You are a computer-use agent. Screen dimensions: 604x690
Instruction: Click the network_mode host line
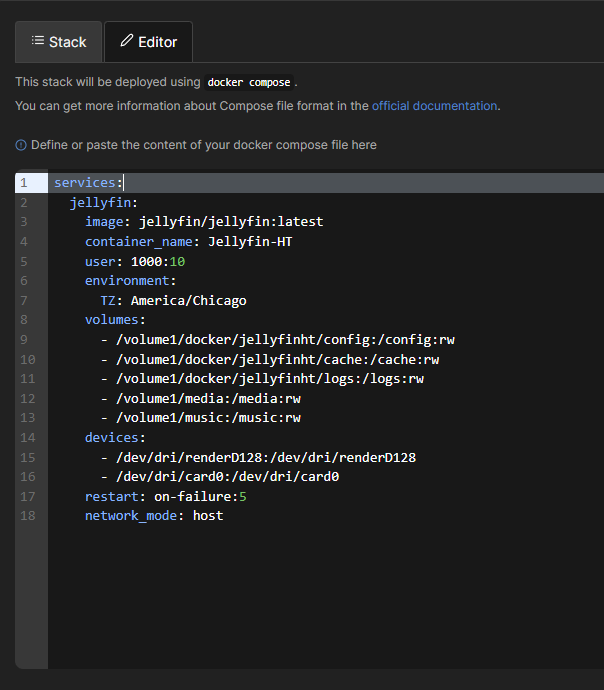pyautogui.click(x=154, y=516)
